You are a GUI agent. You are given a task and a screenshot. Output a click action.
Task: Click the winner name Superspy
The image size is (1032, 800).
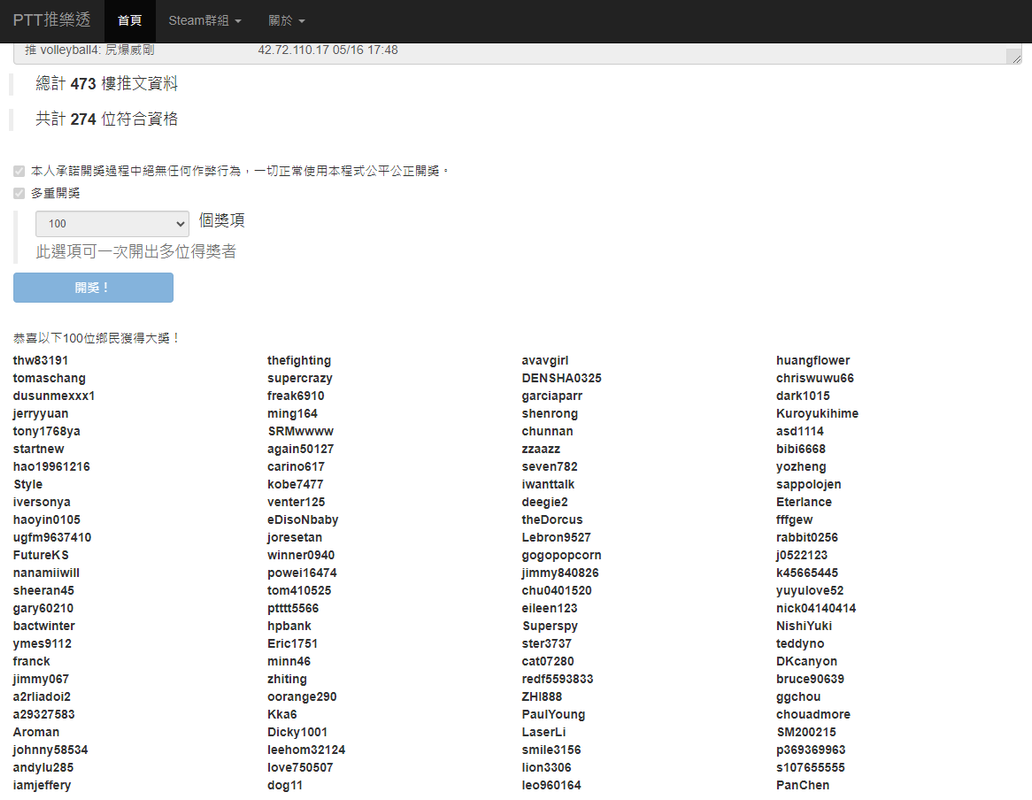coord(550,626)
